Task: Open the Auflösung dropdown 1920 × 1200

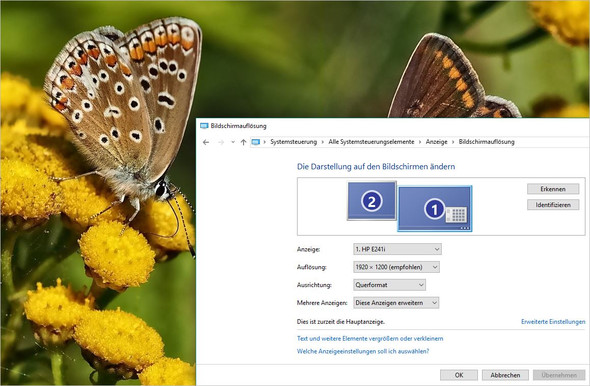Action: (x=396, y=267)
